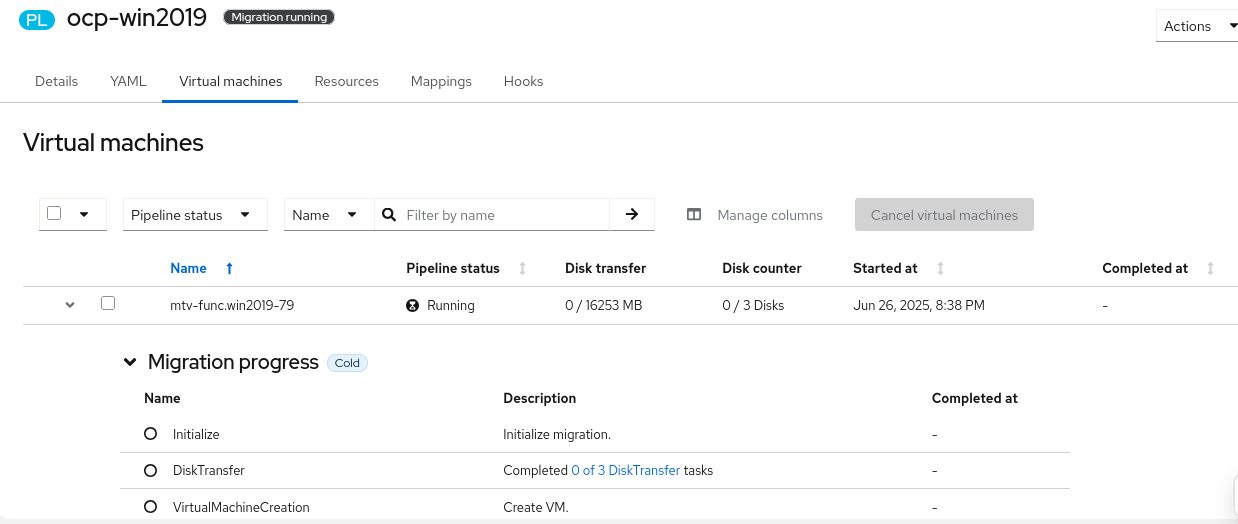Click the search magnifier icon
Image resolution: width=1238 pixels, height=524 pixels.
389,215
